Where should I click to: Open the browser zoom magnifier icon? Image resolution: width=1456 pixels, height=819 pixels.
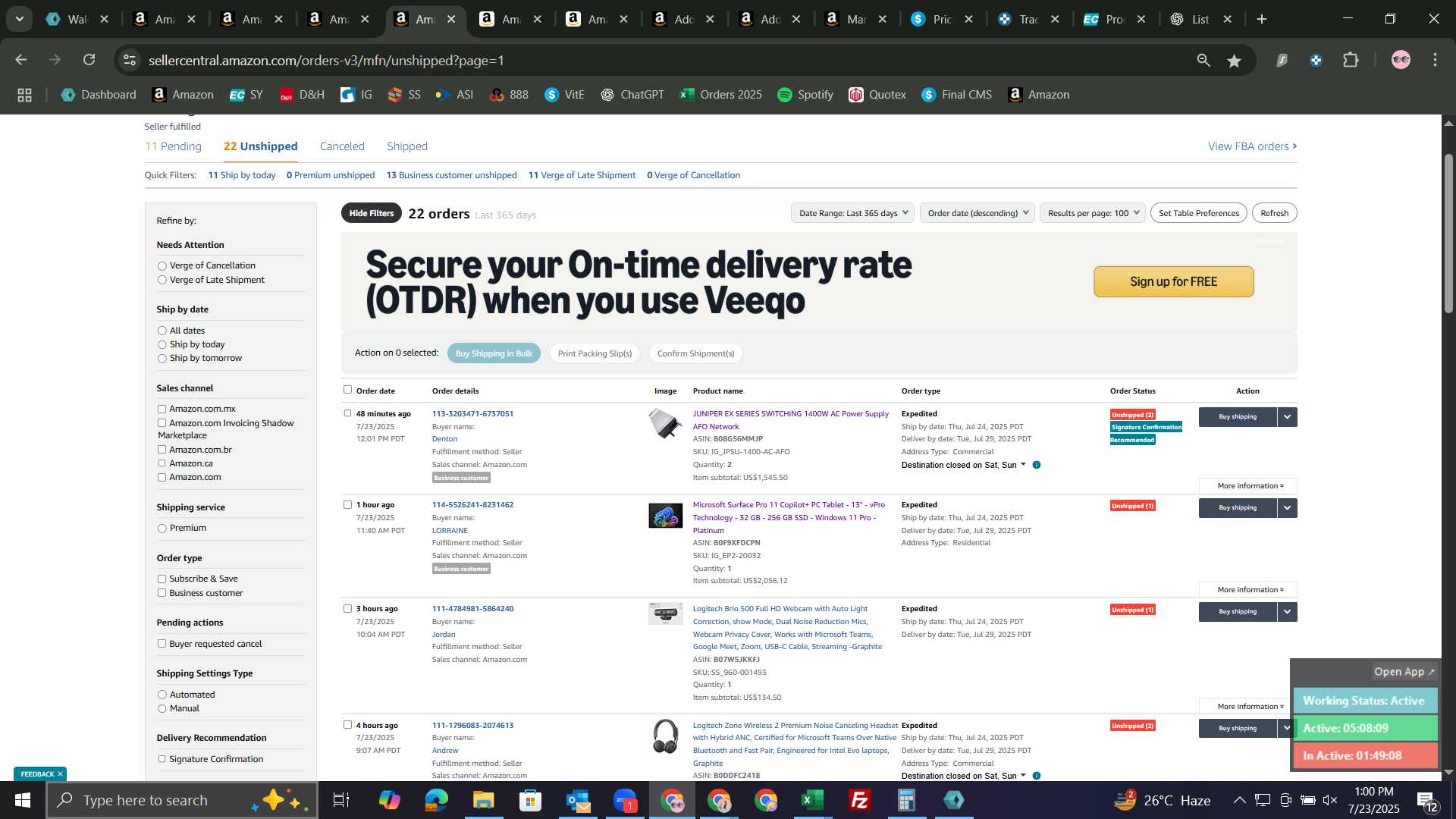[x=1203, y=60]
